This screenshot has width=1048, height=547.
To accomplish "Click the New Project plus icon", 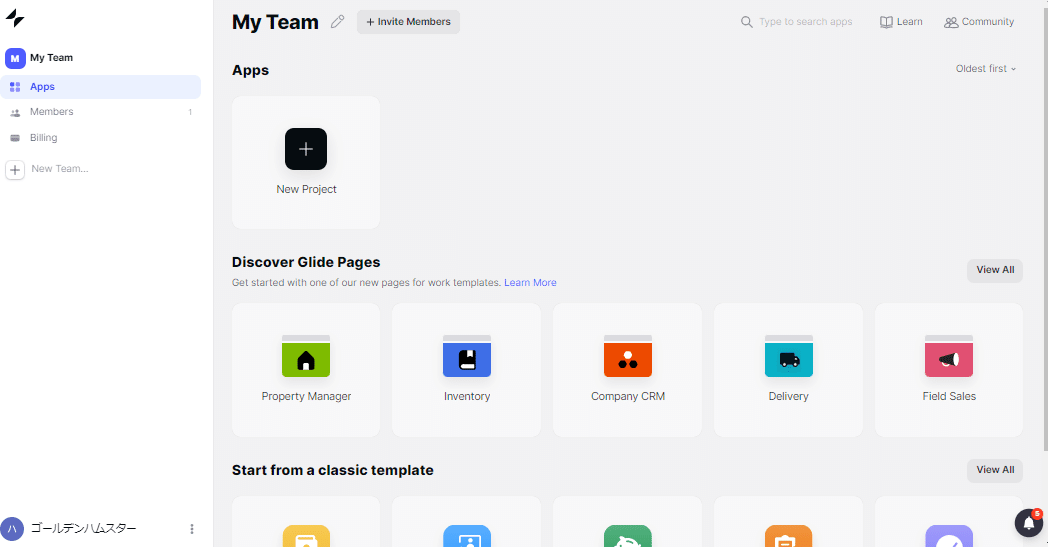I will pos(306,149).
